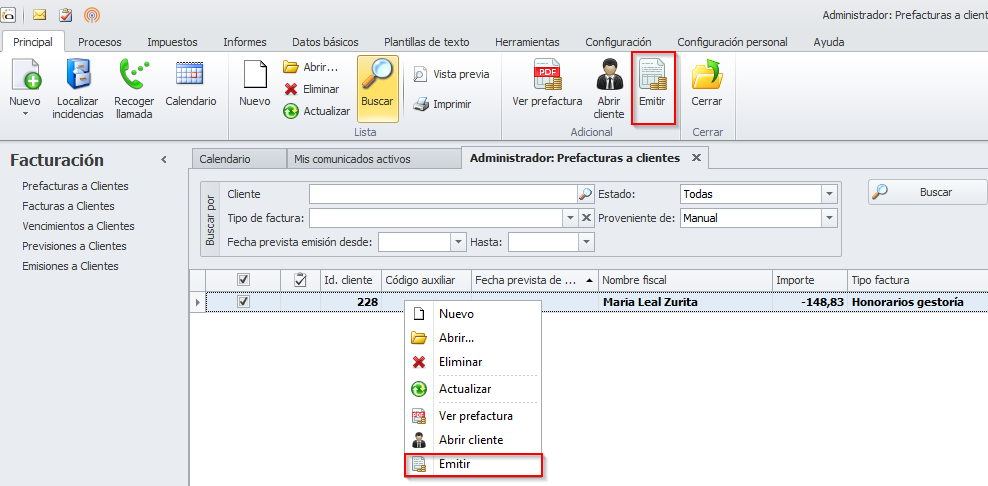Open the Proveniente de dropdown showing Manual
The image size is (988, 486).
[829, 218]
